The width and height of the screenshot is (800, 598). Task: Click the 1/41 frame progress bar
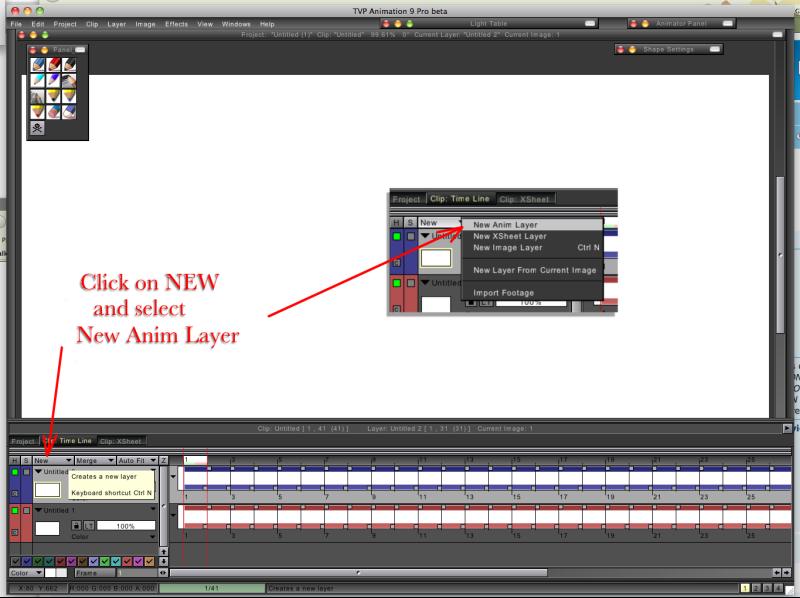click(212, 588)
